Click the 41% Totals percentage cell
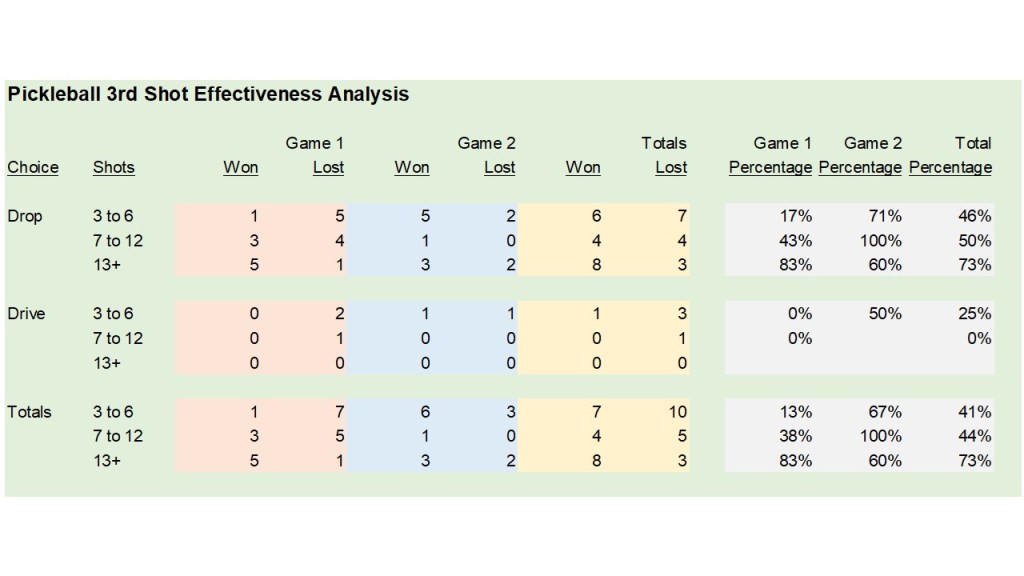The width and height of the screenshot is (1024, 576). pos(975,412)
